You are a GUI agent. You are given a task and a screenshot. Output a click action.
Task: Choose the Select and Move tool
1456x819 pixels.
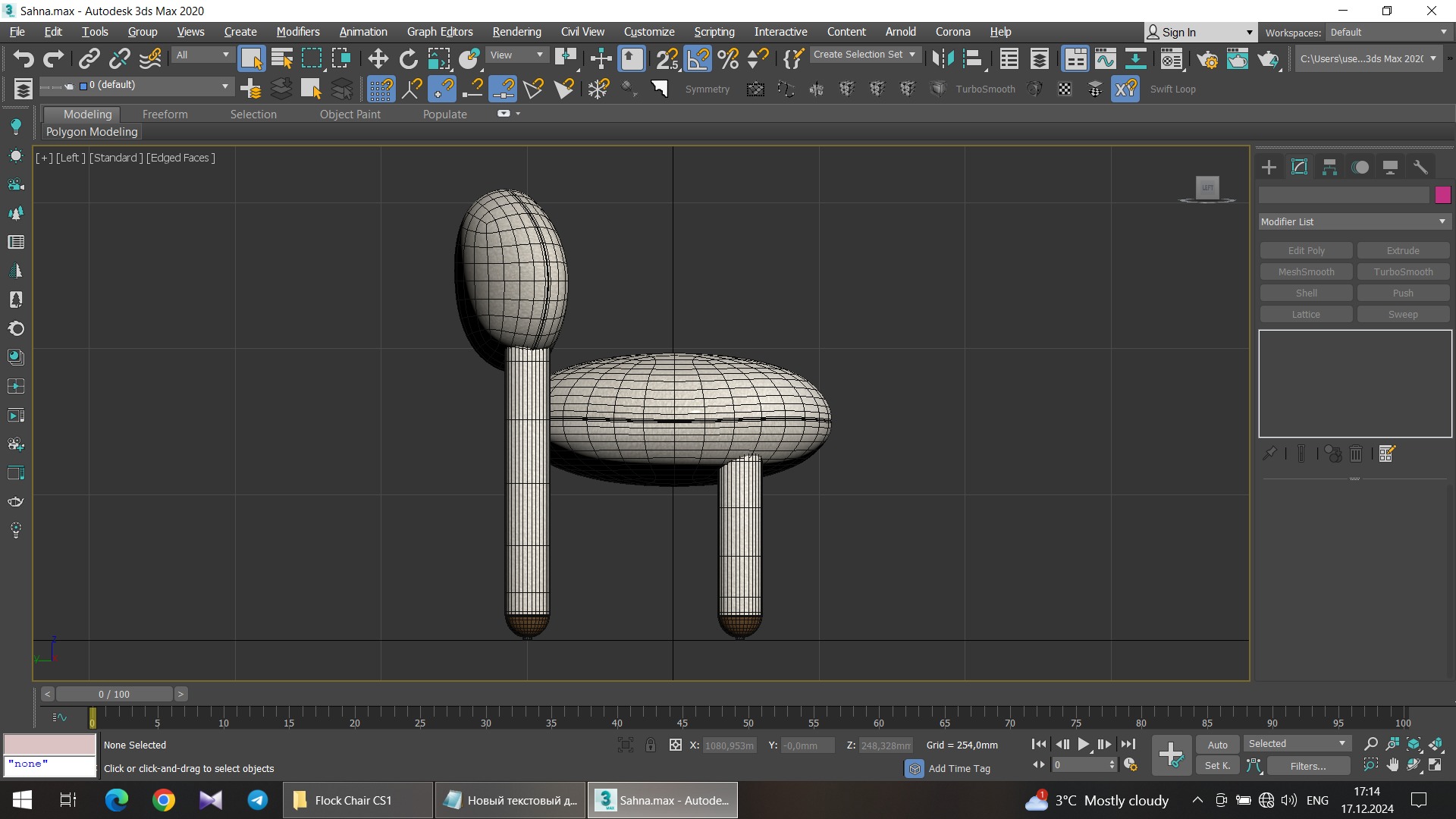click(378, 58)
